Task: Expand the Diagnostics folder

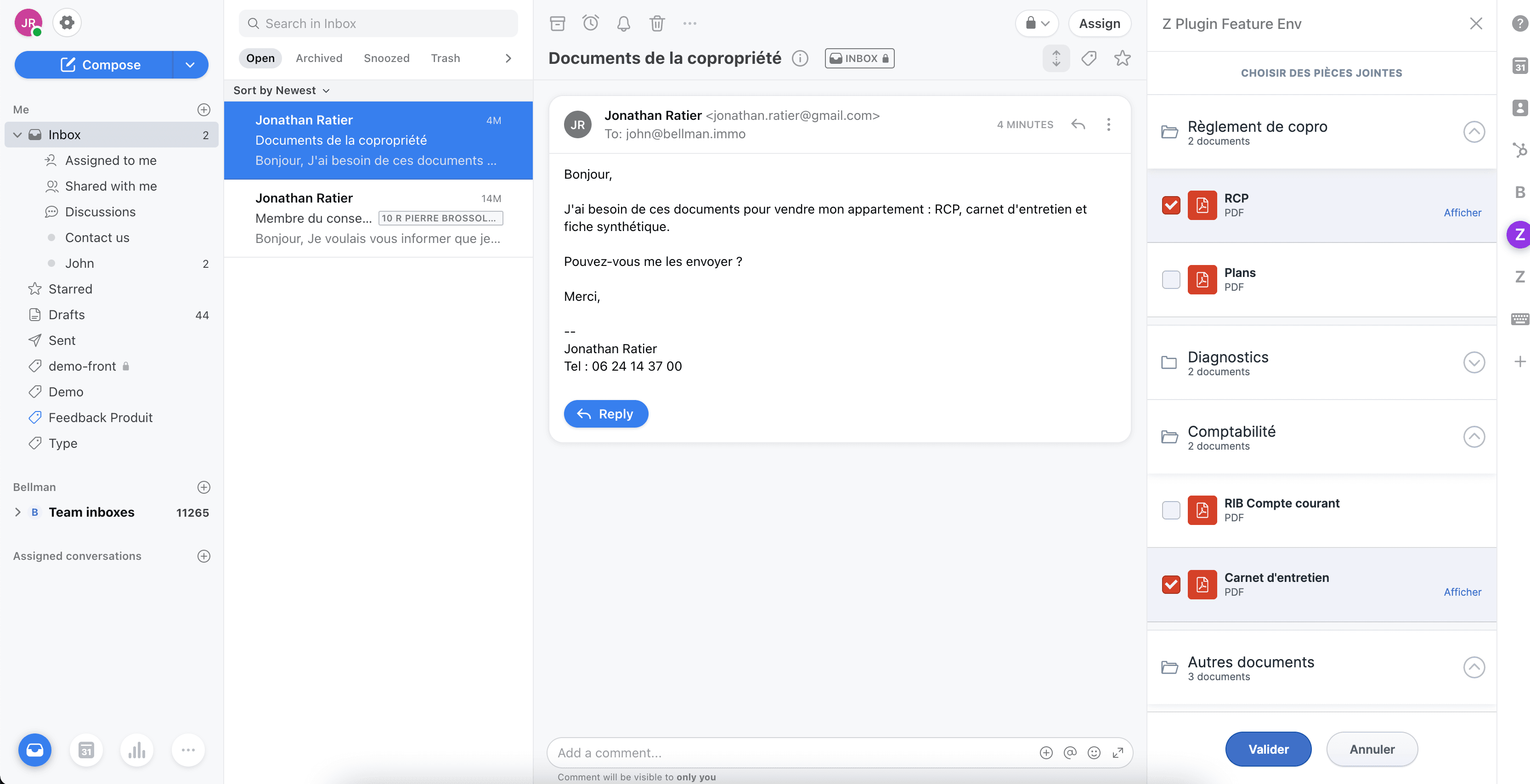Action: tap(1474, 362)
